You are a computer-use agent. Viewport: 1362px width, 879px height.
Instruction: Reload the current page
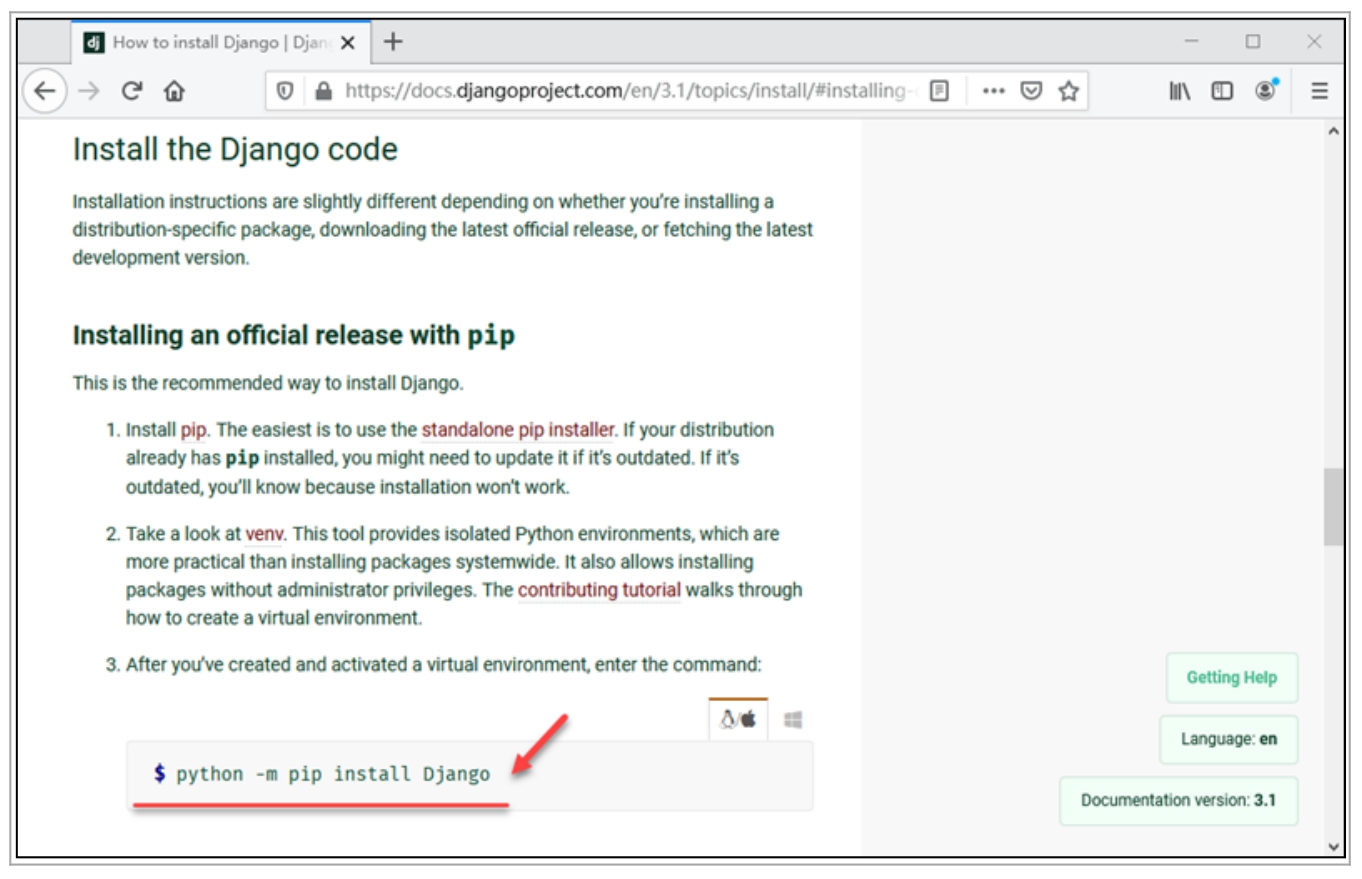click(131, 91)
